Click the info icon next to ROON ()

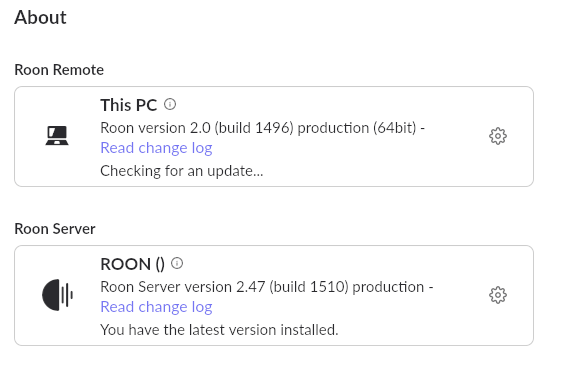click(177, 263)
